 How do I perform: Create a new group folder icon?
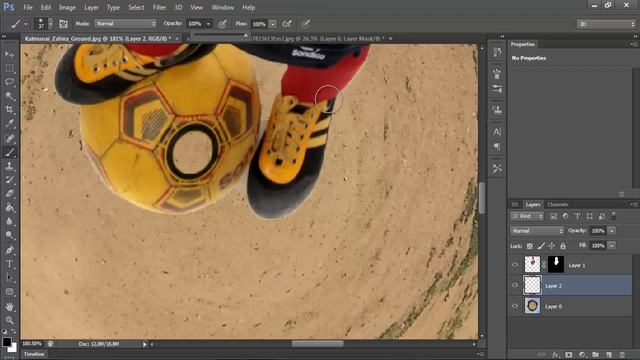tap(596, 355)
